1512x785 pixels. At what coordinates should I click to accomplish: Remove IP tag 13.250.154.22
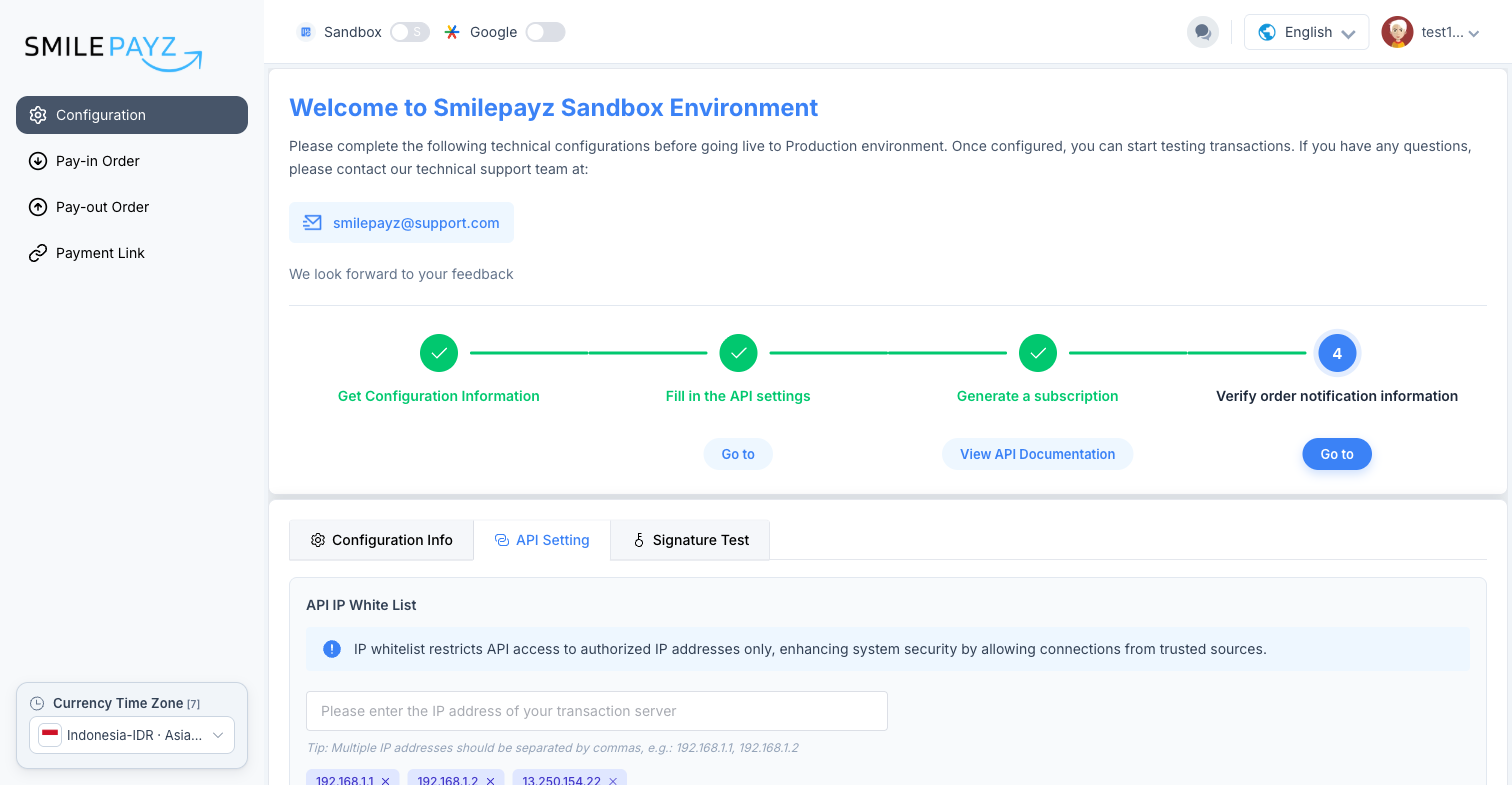click(613, 781)
